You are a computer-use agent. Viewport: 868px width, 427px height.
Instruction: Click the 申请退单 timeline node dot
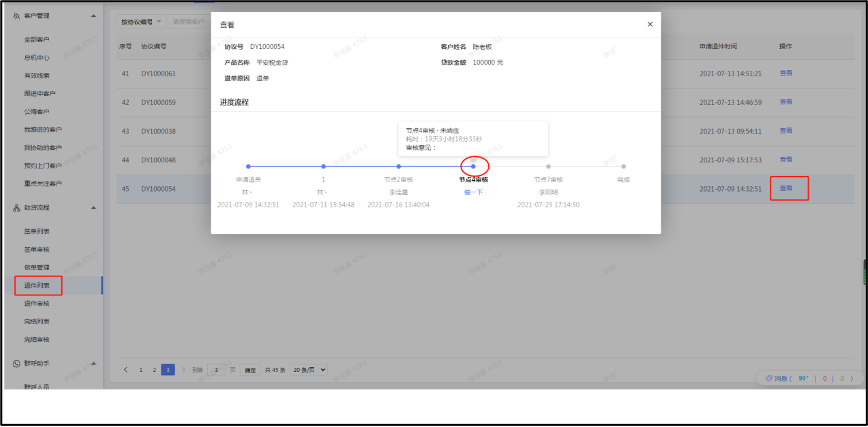click(x=248, y=166)
